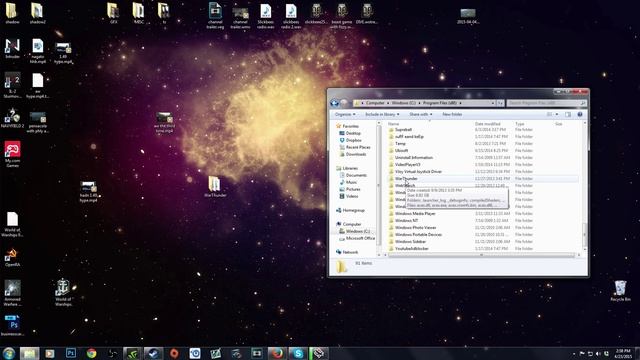Image resolution: width=640 pixels, height=360 pixels.
Task: Open Firefox from the taskbar
Action: pyautogui.click(x=278, y=353)
